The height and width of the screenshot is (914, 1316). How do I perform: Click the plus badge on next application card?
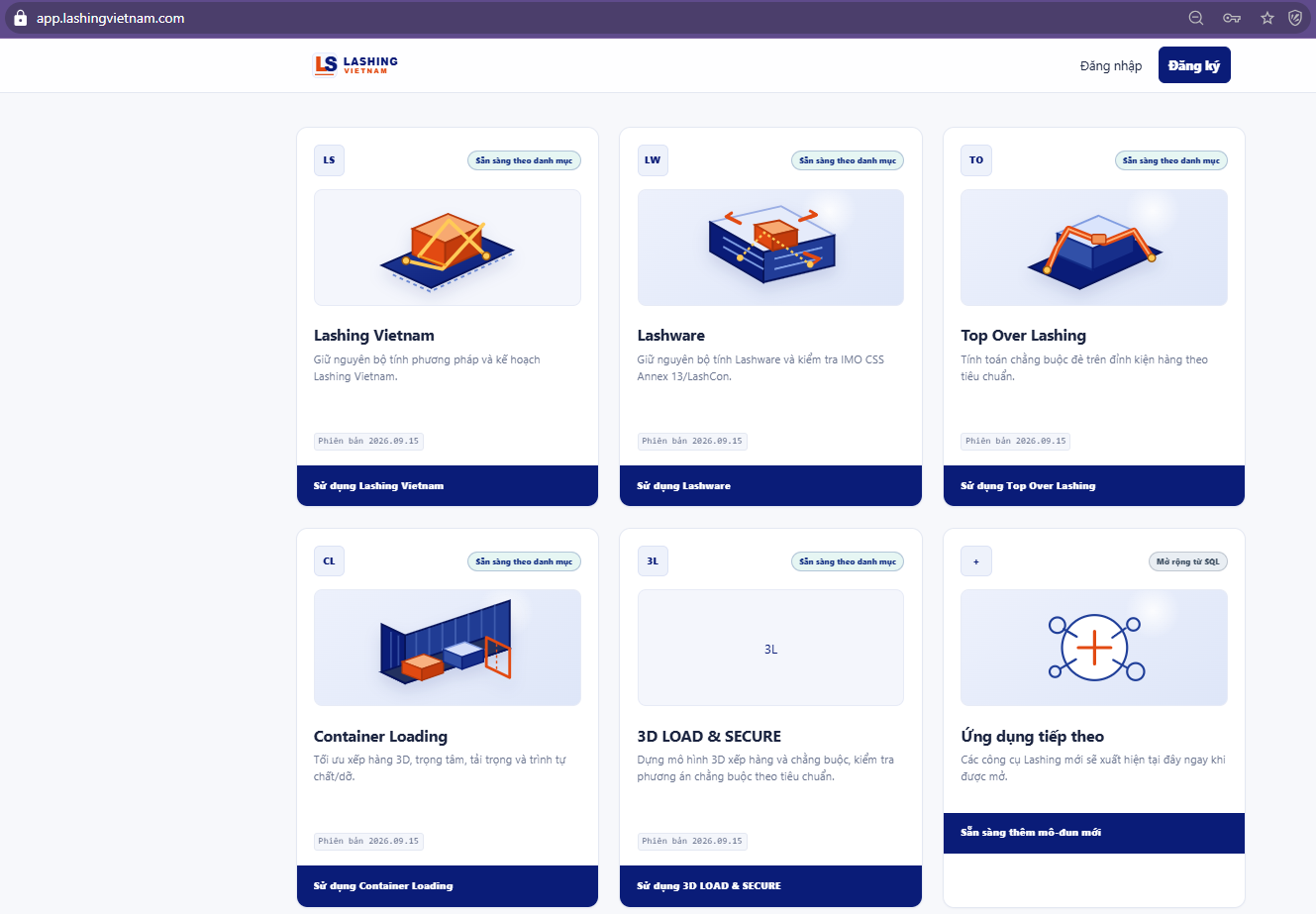(x=976, y=561)
